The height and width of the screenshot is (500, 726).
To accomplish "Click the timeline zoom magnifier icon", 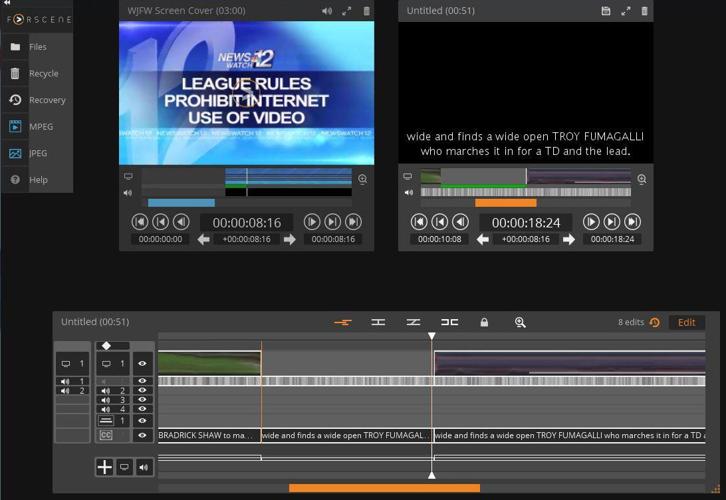I will click(520, 322).
